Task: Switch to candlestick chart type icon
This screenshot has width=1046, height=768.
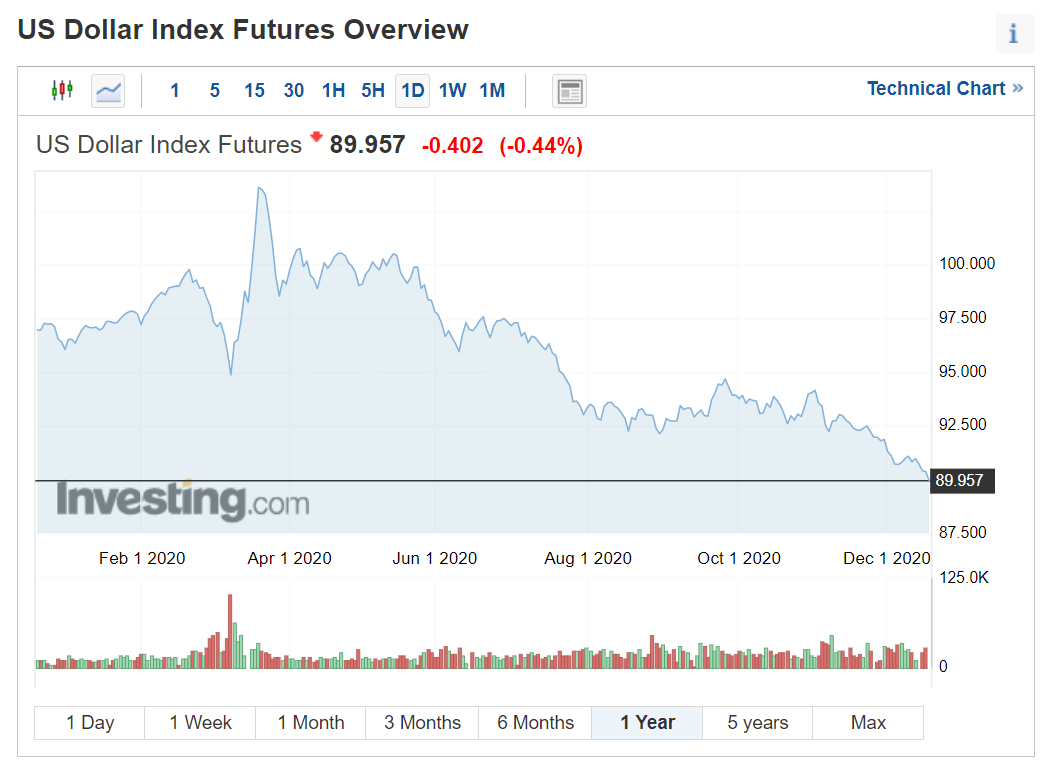Action: click(x=62, y=90)
